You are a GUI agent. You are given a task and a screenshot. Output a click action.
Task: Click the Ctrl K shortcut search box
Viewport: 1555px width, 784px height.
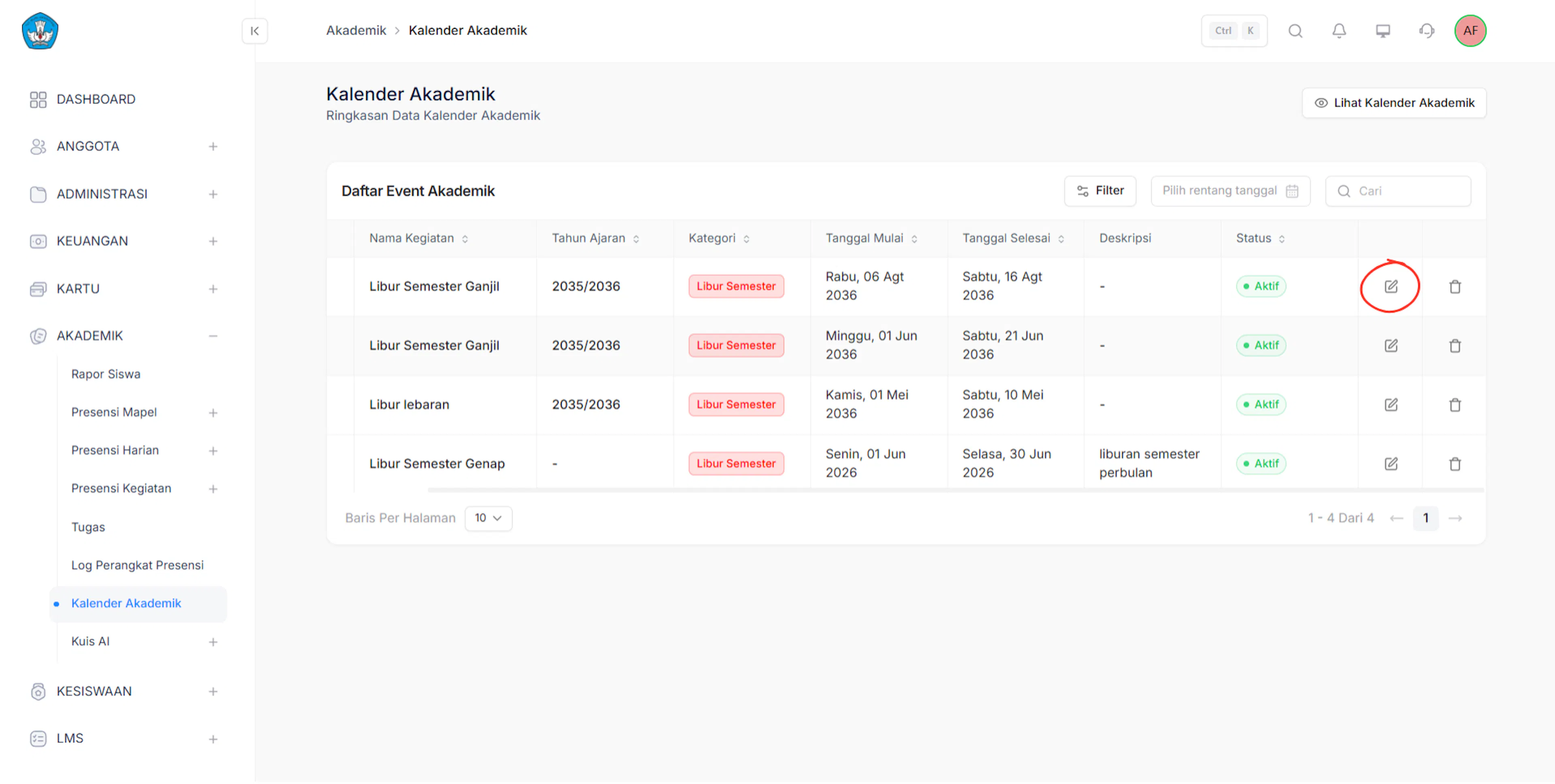pyautogui.click(x=1234, y=31)
